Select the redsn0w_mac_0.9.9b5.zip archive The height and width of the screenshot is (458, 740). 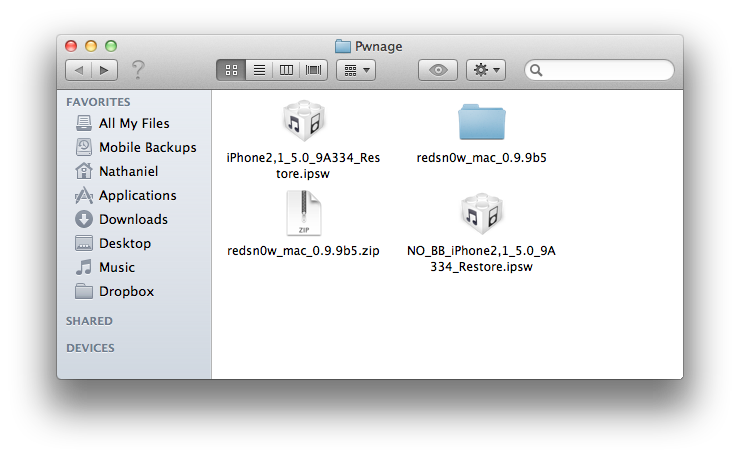[303, 214]
